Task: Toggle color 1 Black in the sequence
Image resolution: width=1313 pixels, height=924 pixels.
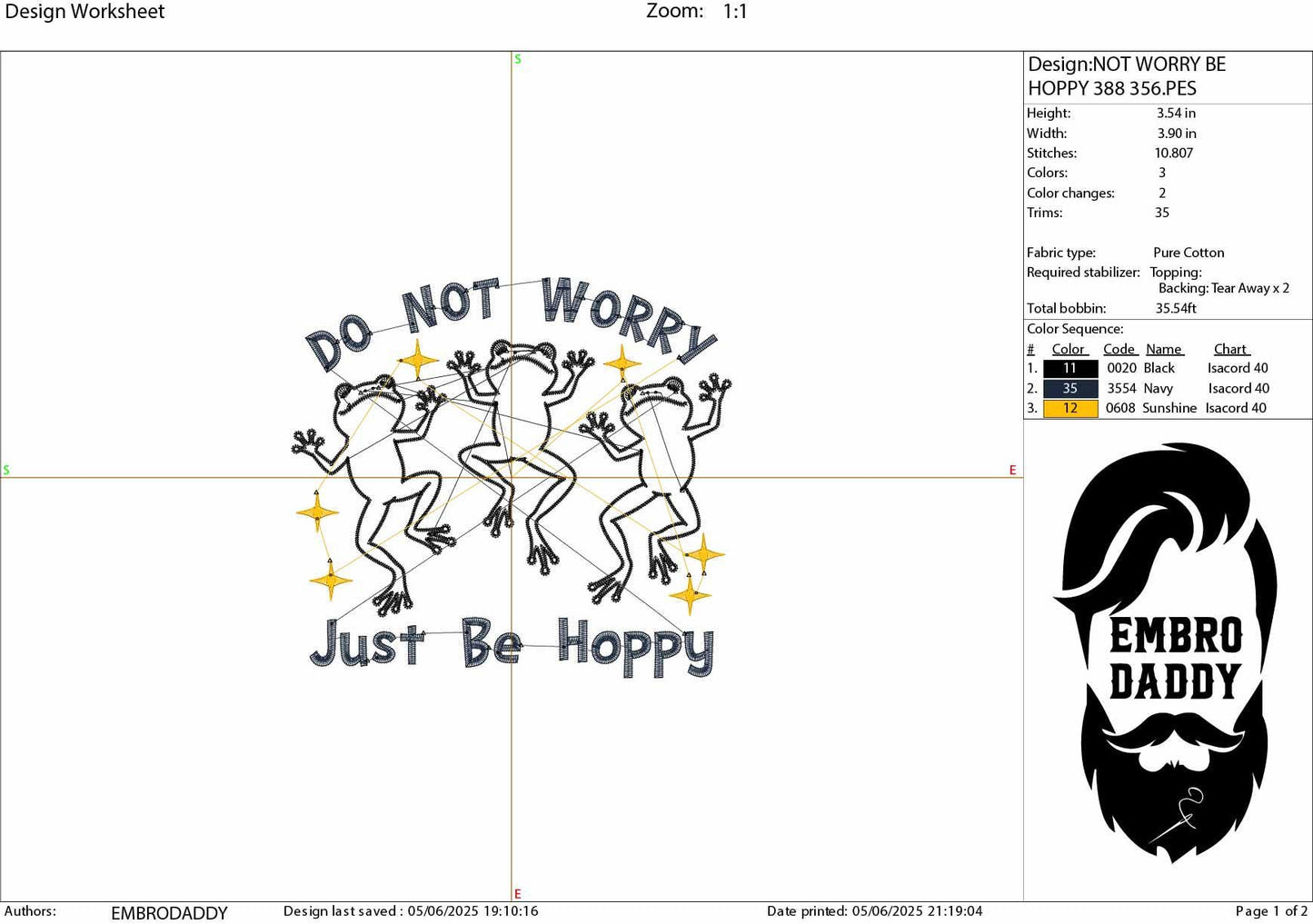Action: (1069, 368)
